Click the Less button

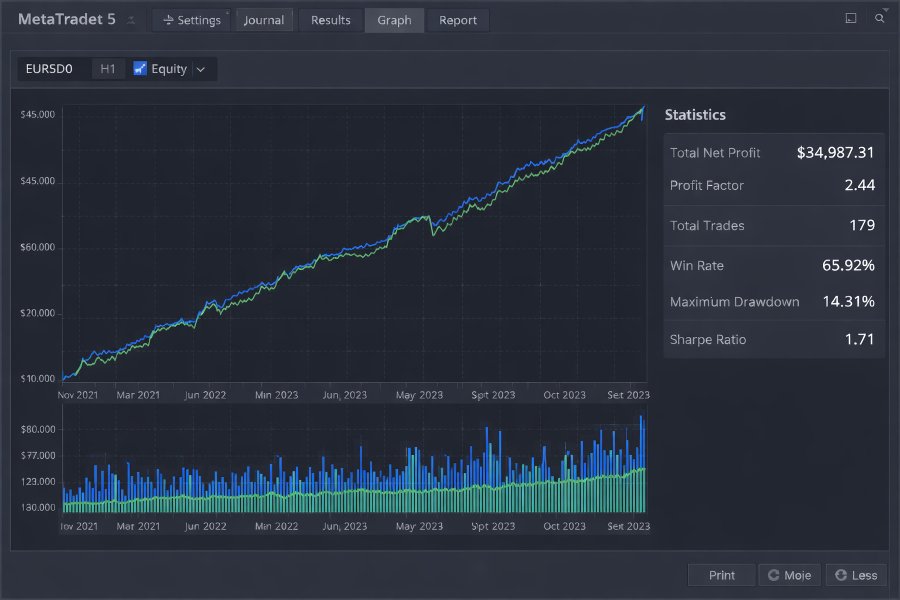coord(855,574)
